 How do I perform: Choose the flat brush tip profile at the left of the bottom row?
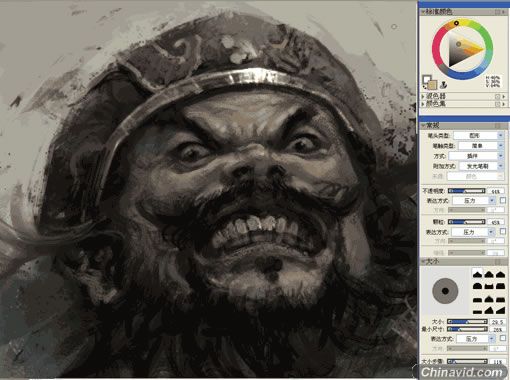click(x=477, y=311)
